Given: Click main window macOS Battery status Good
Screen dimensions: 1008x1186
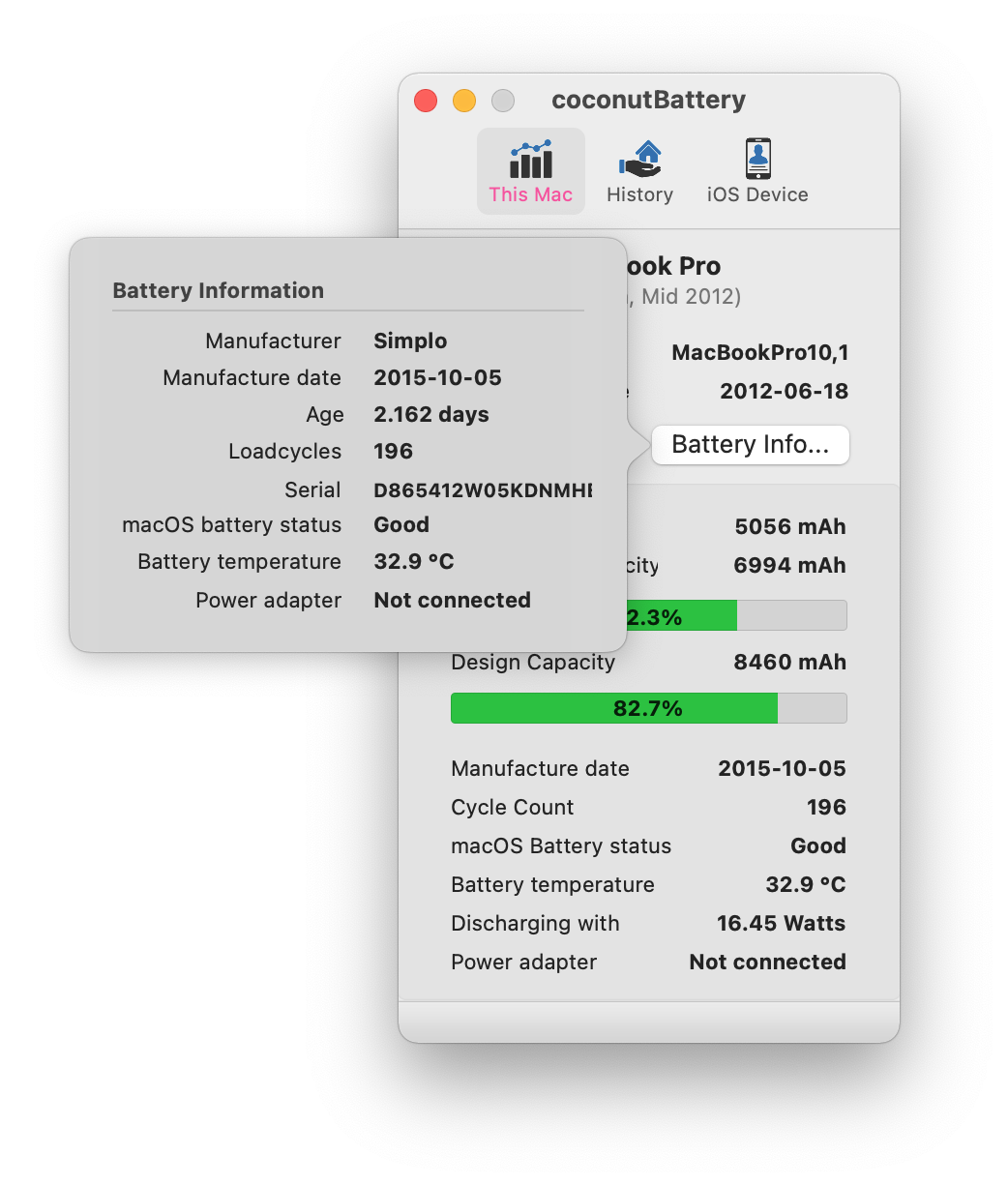Looking at the screenshot, I should [x=818, y=845].
